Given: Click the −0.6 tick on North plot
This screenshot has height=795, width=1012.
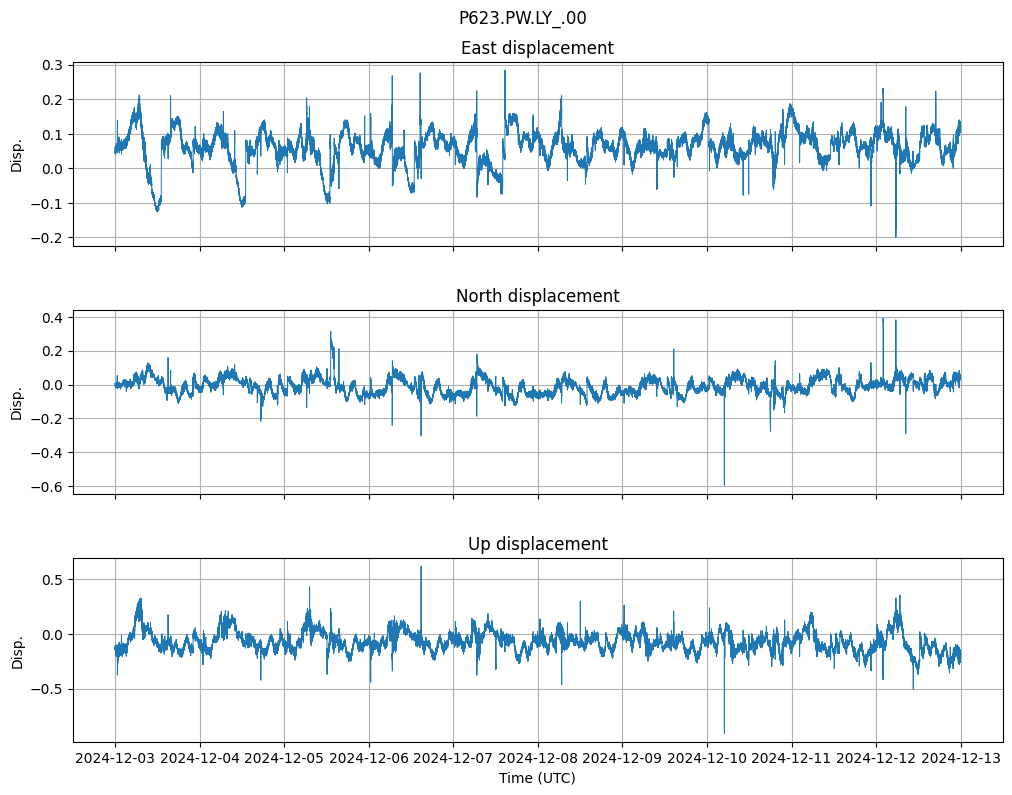Looking at the screenshot, I should 48,487.
